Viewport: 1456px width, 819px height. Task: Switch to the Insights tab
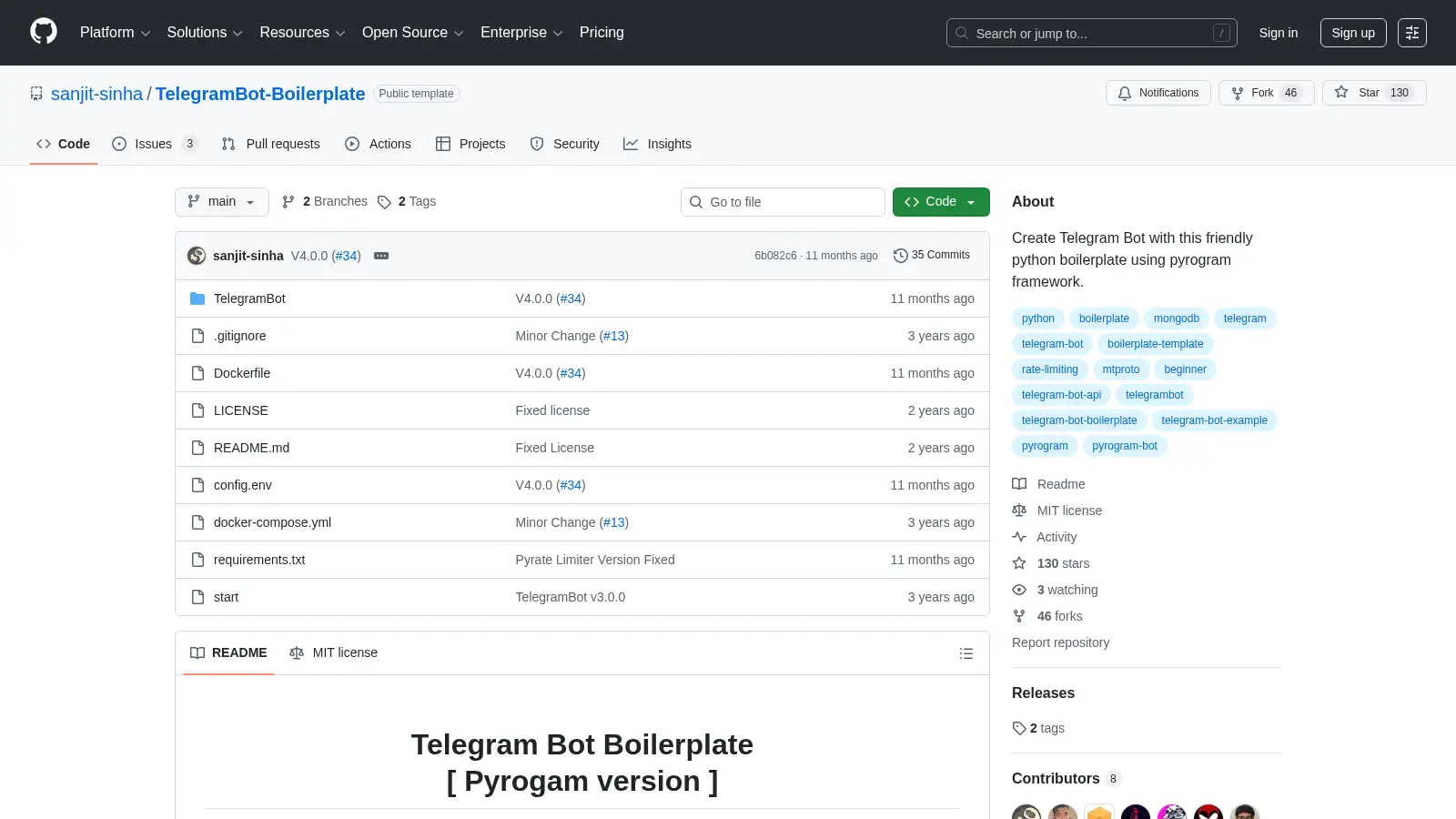[658, 144]
